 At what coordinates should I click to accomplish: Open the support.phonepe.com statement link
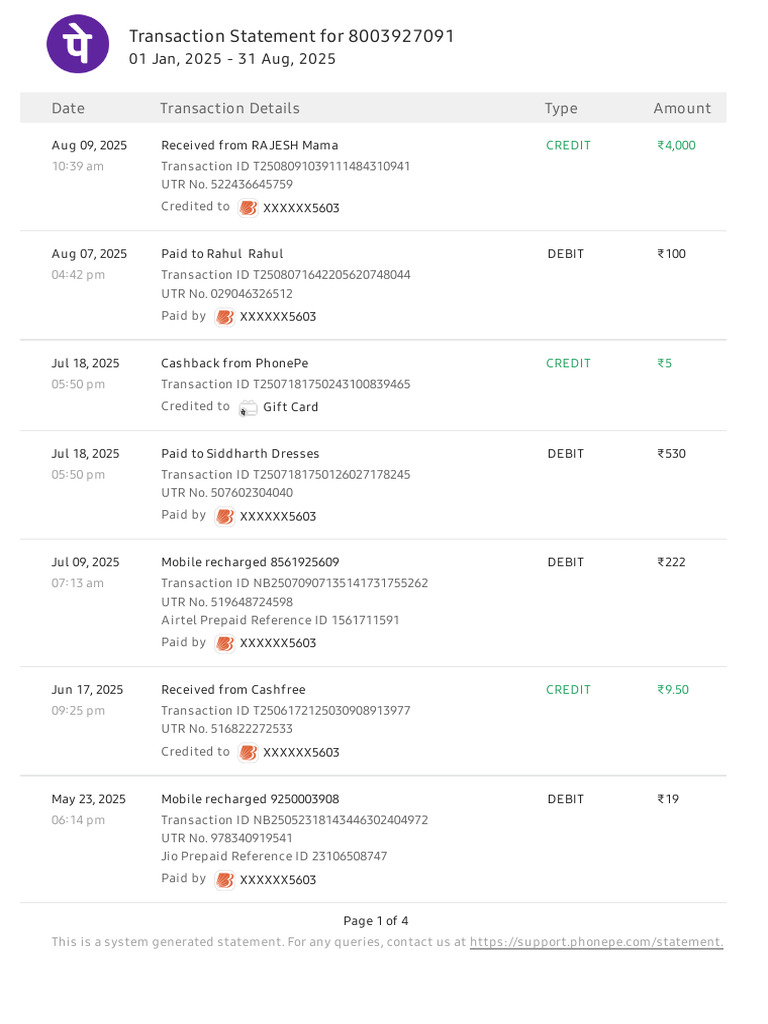[x=596, y=942]
